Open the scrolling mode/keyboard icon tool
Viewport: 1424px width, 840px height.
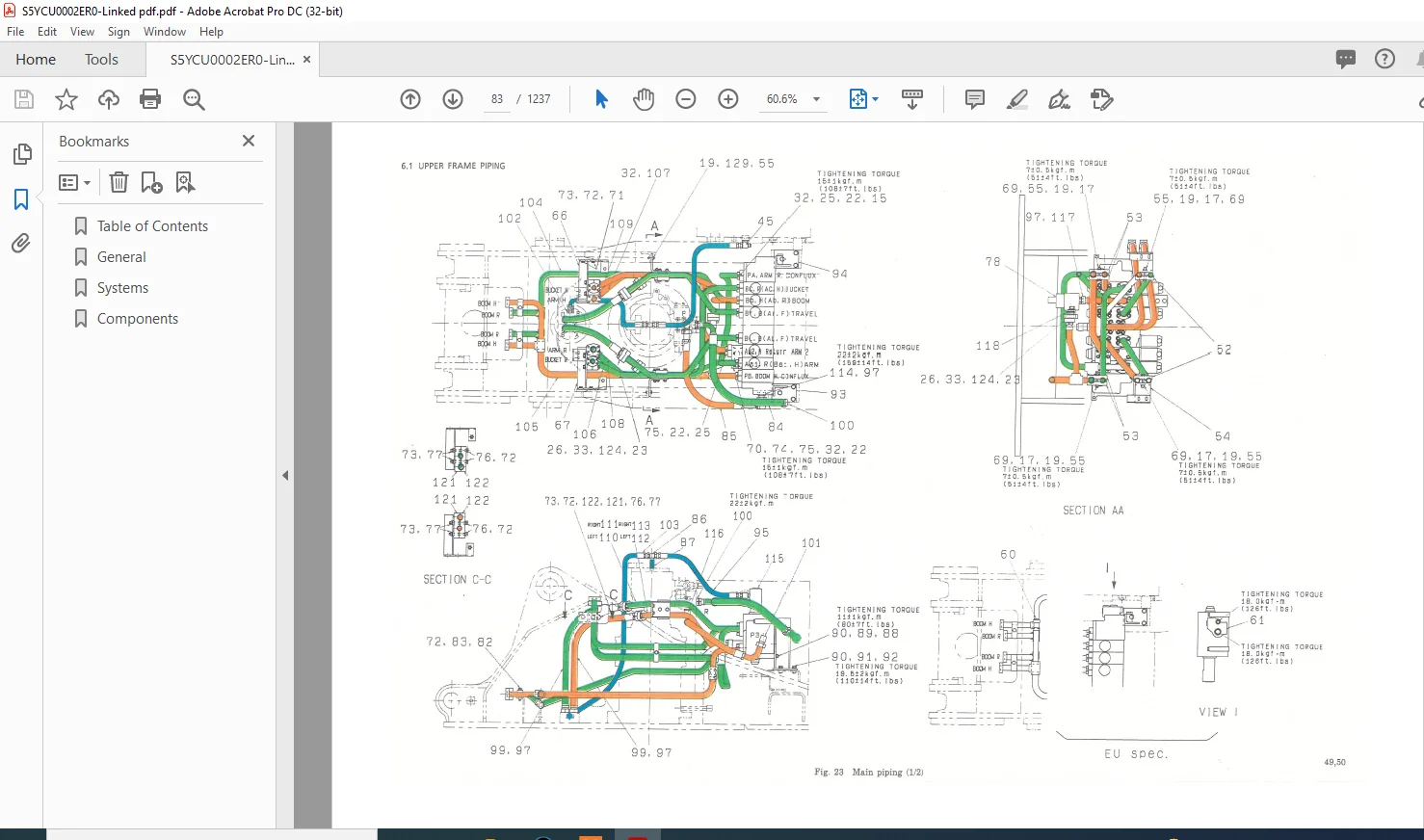click(x=911, y=99)
